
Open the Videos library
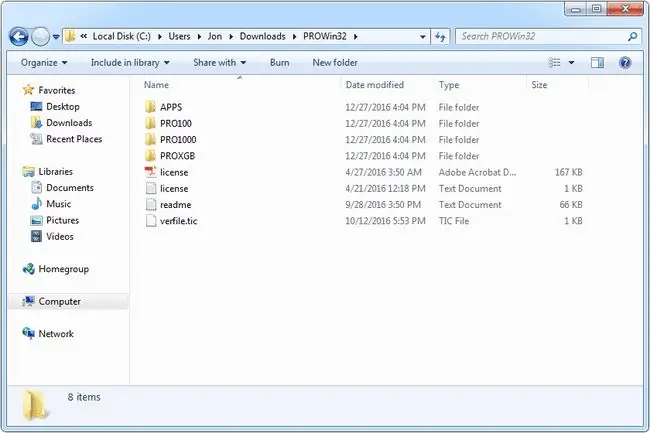(x=60, y=236)
